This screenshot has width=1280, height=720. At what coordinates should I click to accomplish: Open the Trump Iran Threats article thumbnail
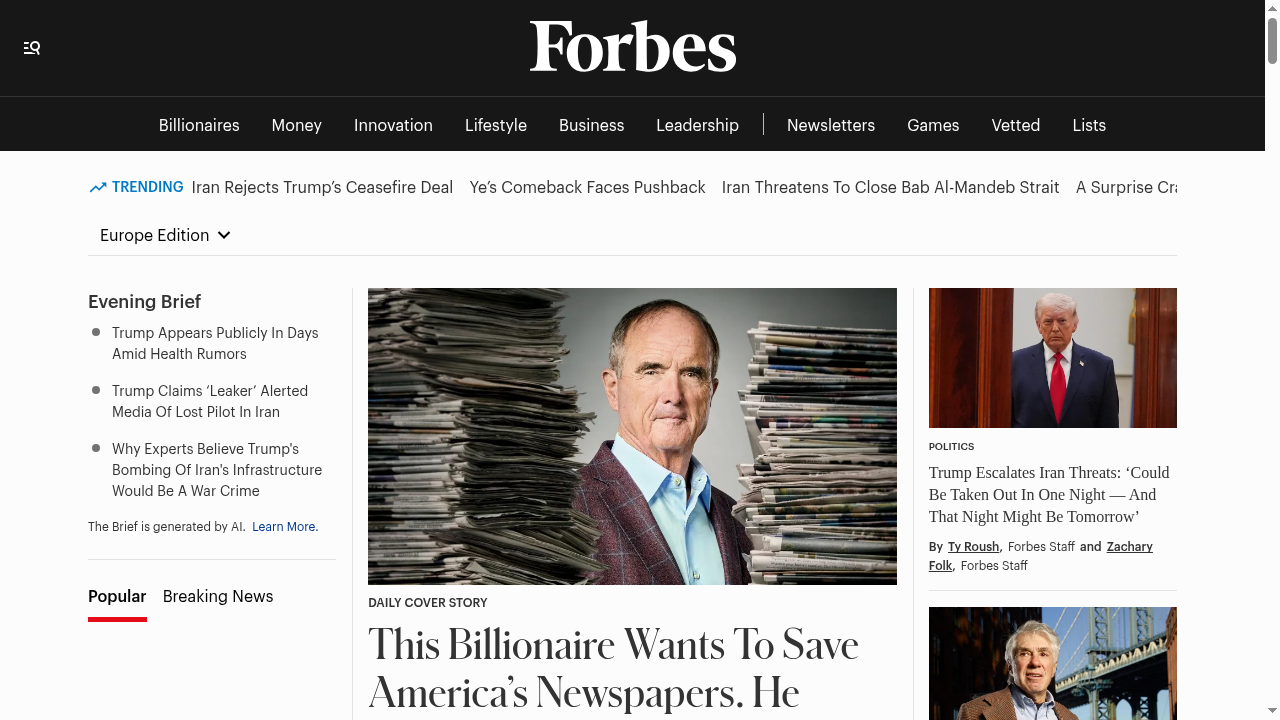click(1052, 357)
